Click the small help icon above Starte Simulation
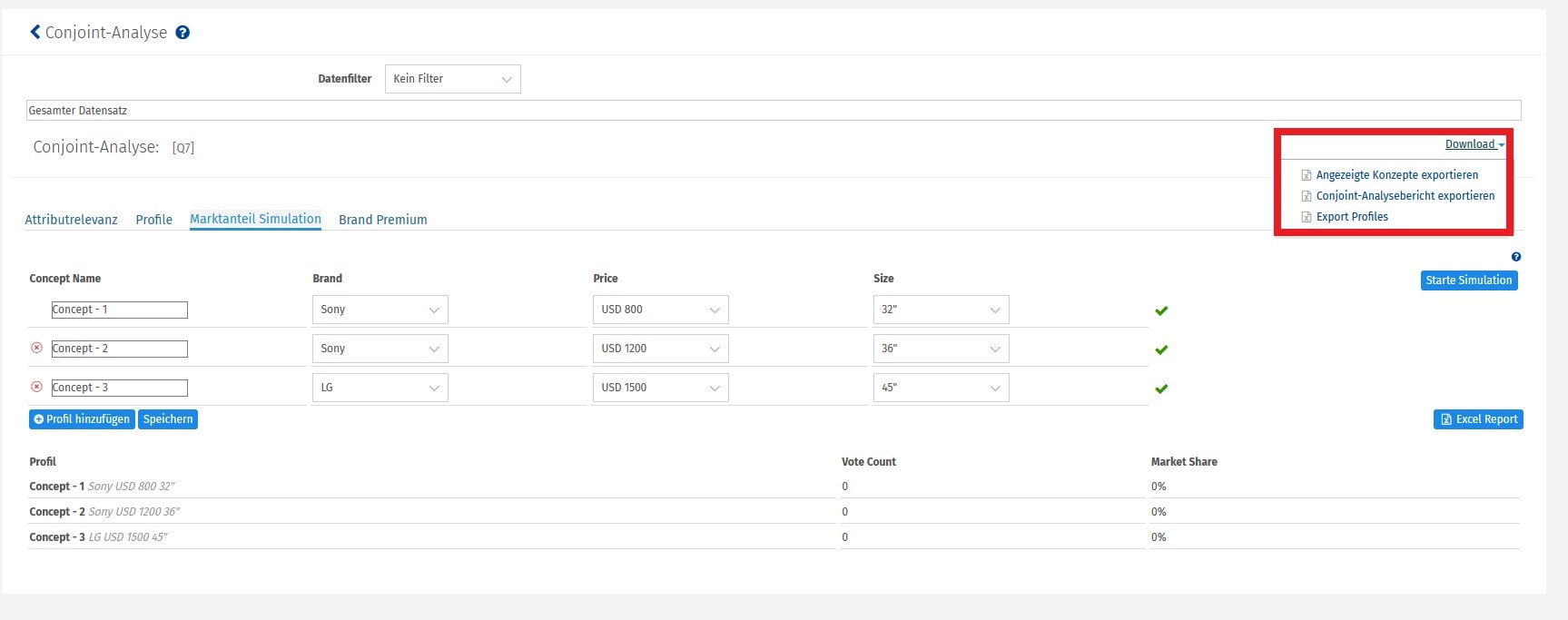This screenshot has width=1568, height=620. [1515, 257]
